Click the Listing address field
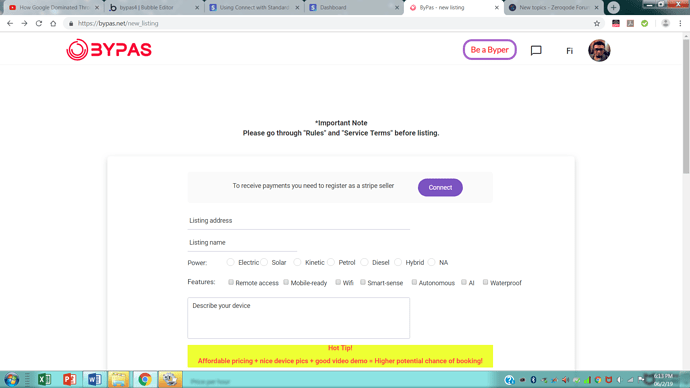The height and width of the screenshot is (388, 690). (298, 221)
